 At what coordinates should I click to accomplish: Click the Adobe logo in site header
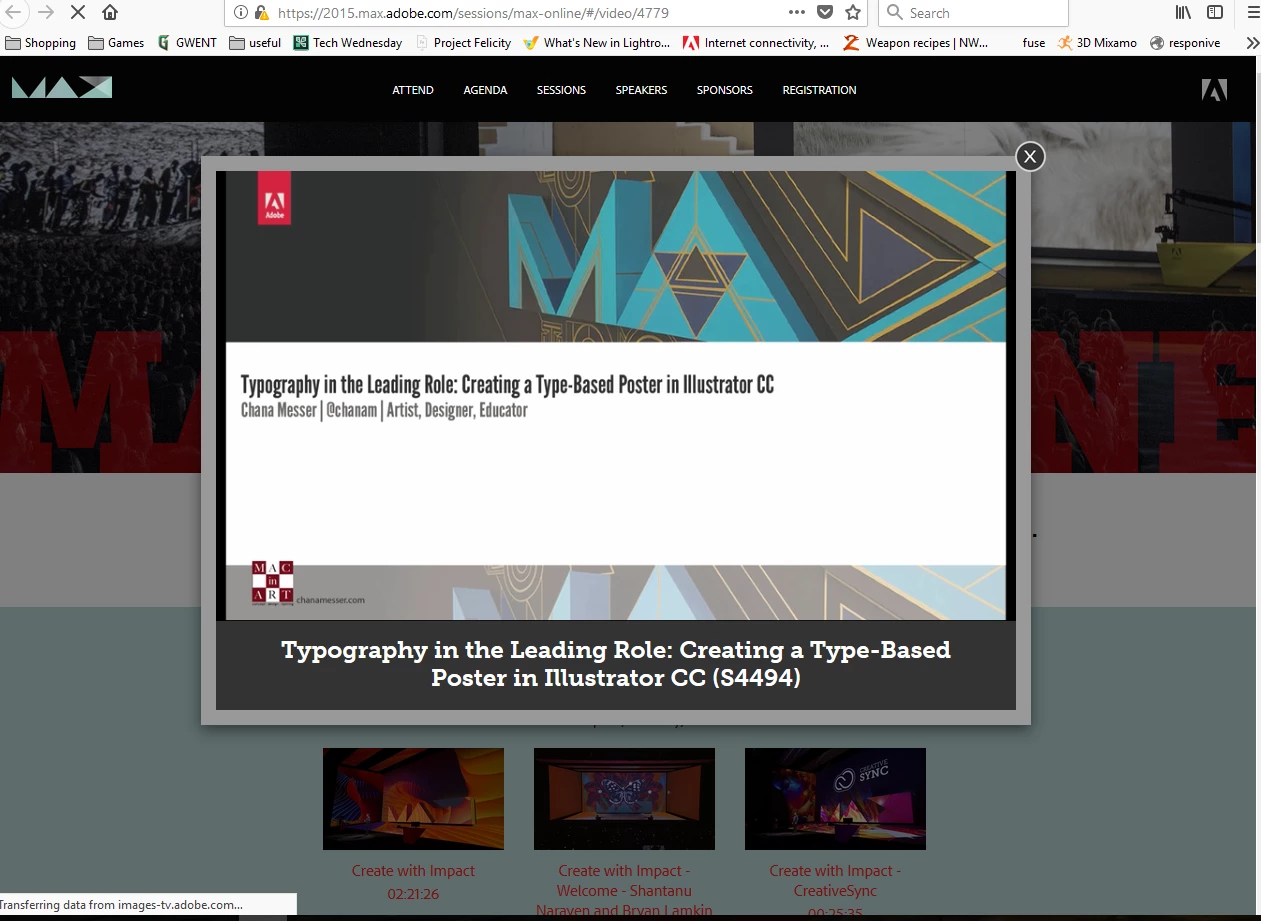1214,90
